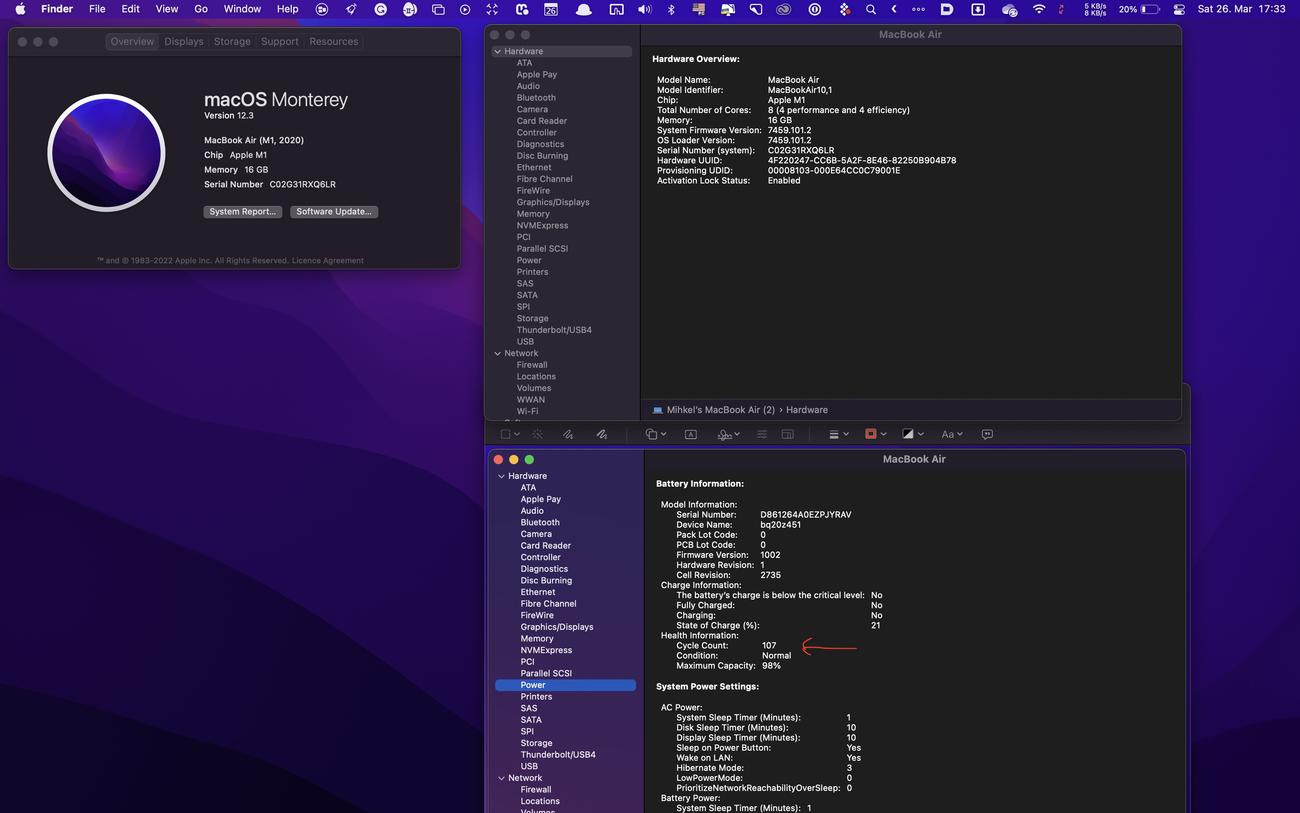The width and height of the screenshot is (1300, 813).
Task: Collapse Hardware tree in upper MacBook Air window
Action: pos(497,51)
